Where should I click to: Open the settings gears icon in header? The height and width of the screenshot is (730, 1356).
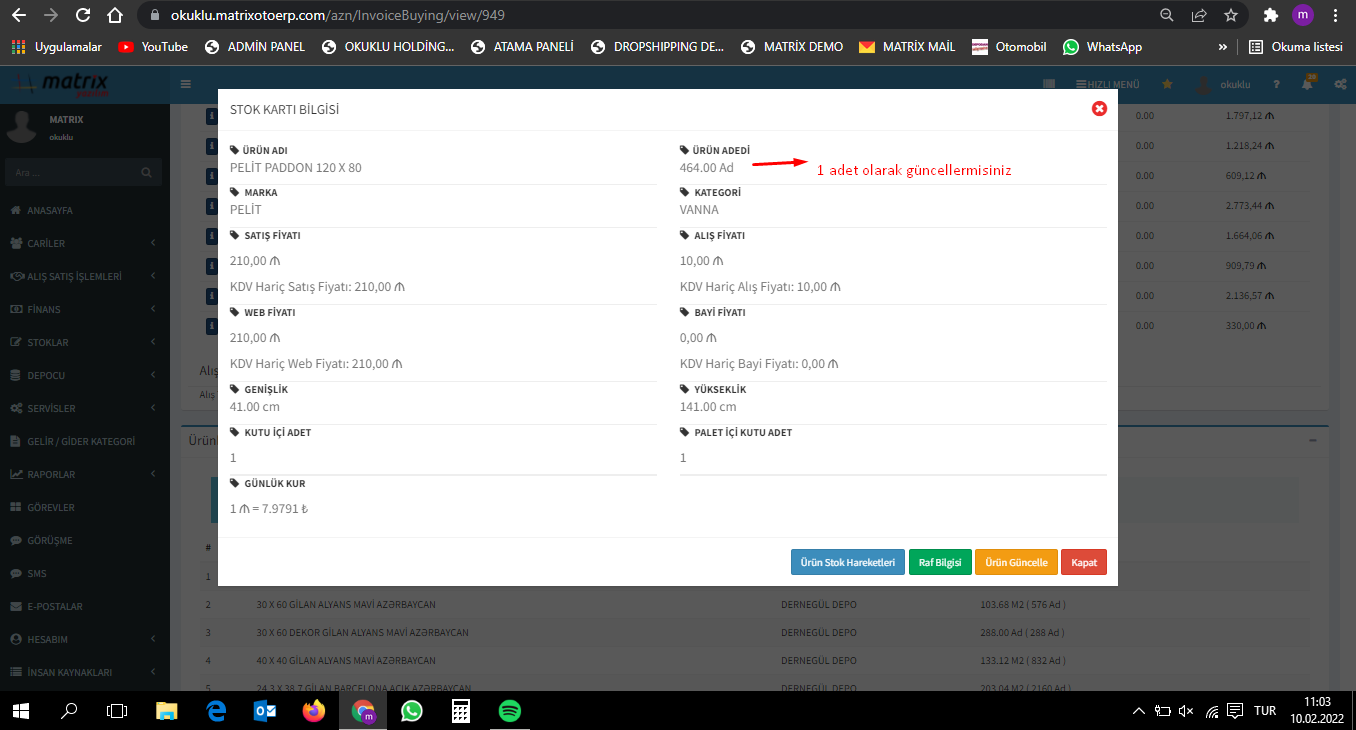click(x=1339, y=85)
